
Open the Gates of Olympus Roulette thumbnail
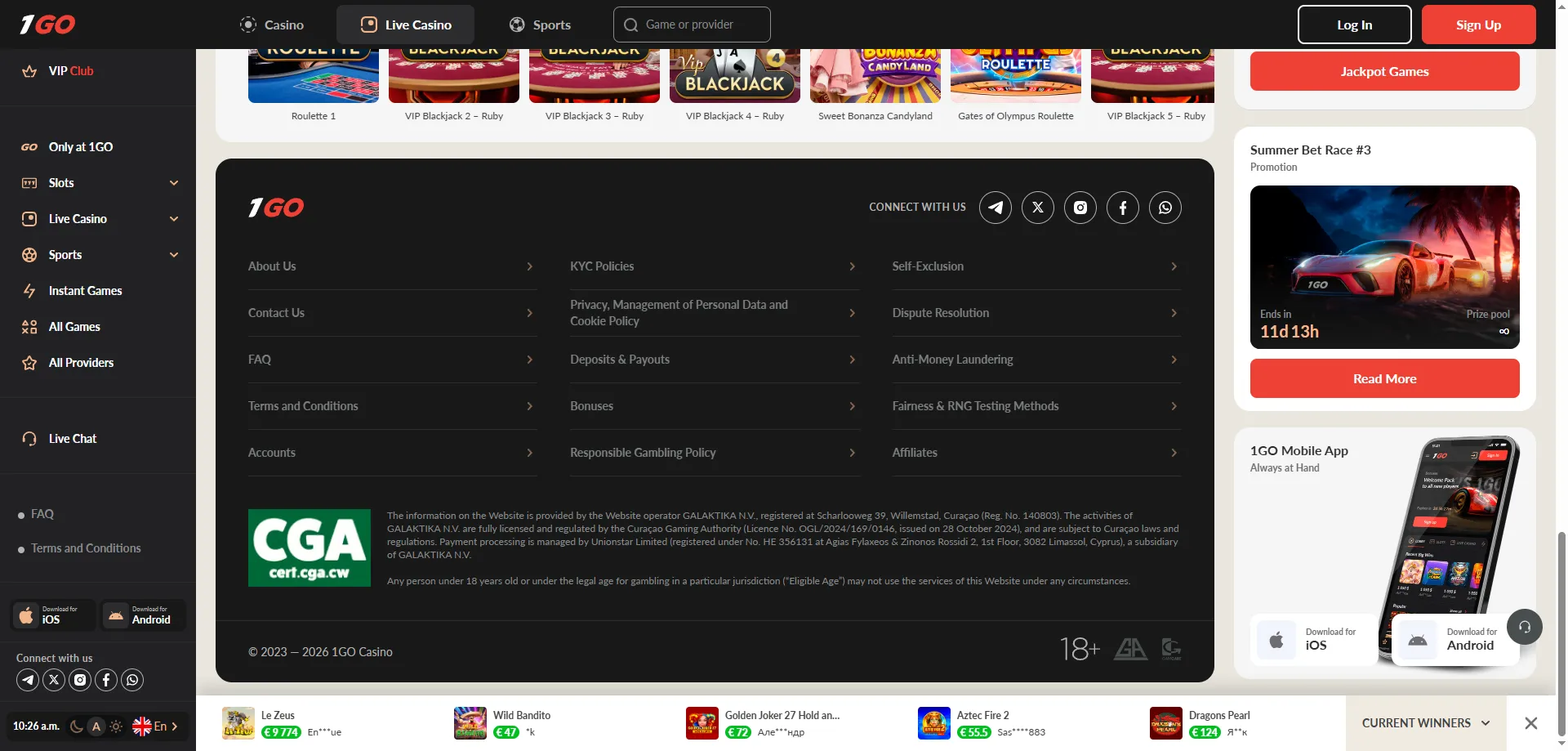coord(1016,76)
